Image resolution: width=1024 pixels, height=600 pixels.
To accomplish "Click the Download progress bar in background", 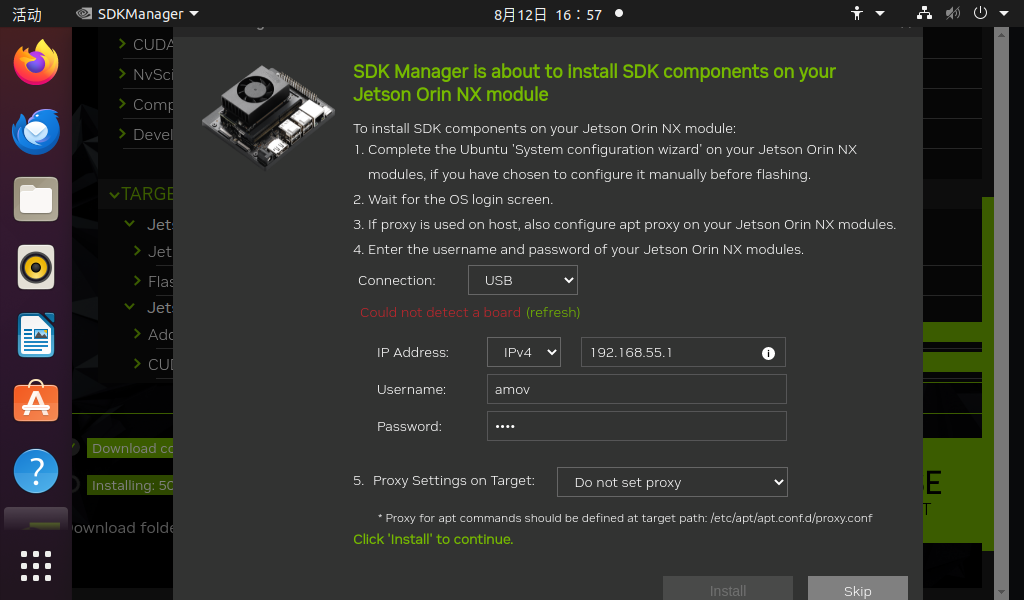I will pyautogui.click(x=130, y=448).
